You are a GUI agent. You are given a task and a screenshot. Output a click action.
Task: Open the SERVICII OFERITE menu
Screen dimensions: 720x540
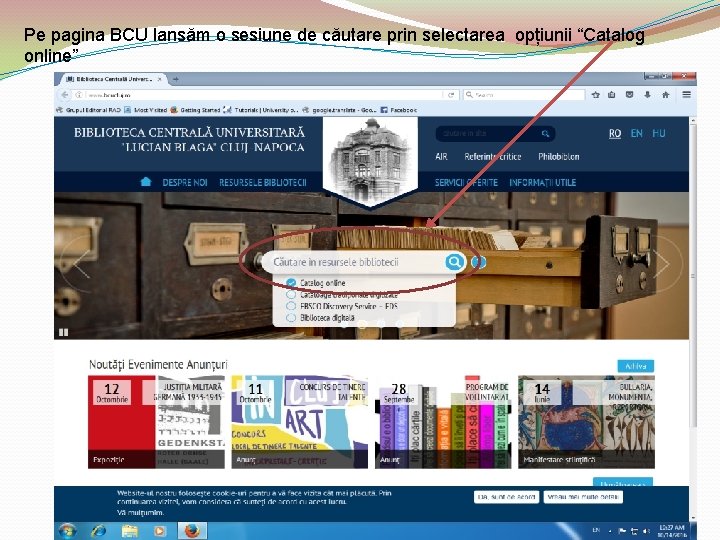466,182
